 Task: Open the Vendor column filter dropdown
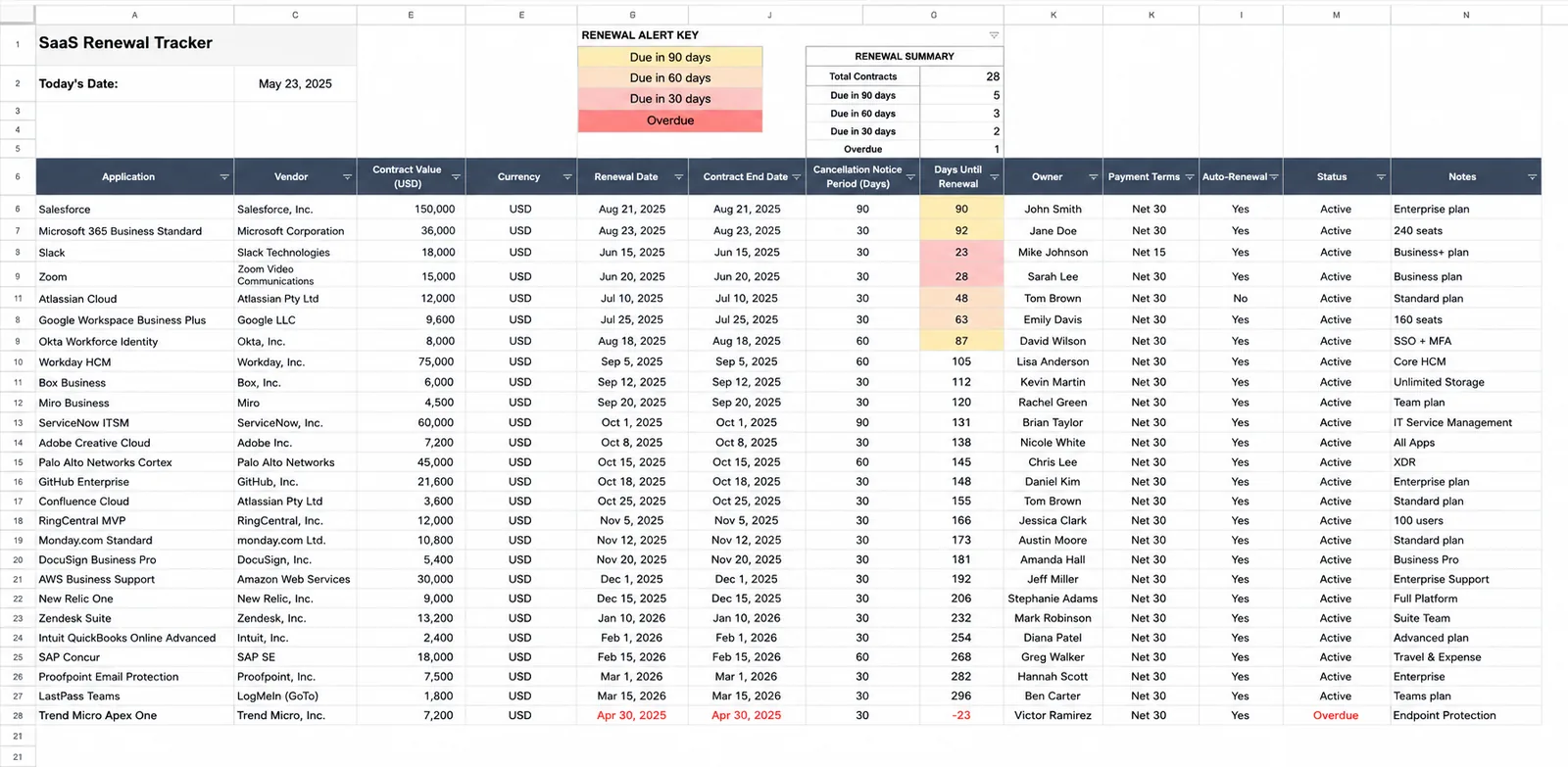tap(347, 177)
